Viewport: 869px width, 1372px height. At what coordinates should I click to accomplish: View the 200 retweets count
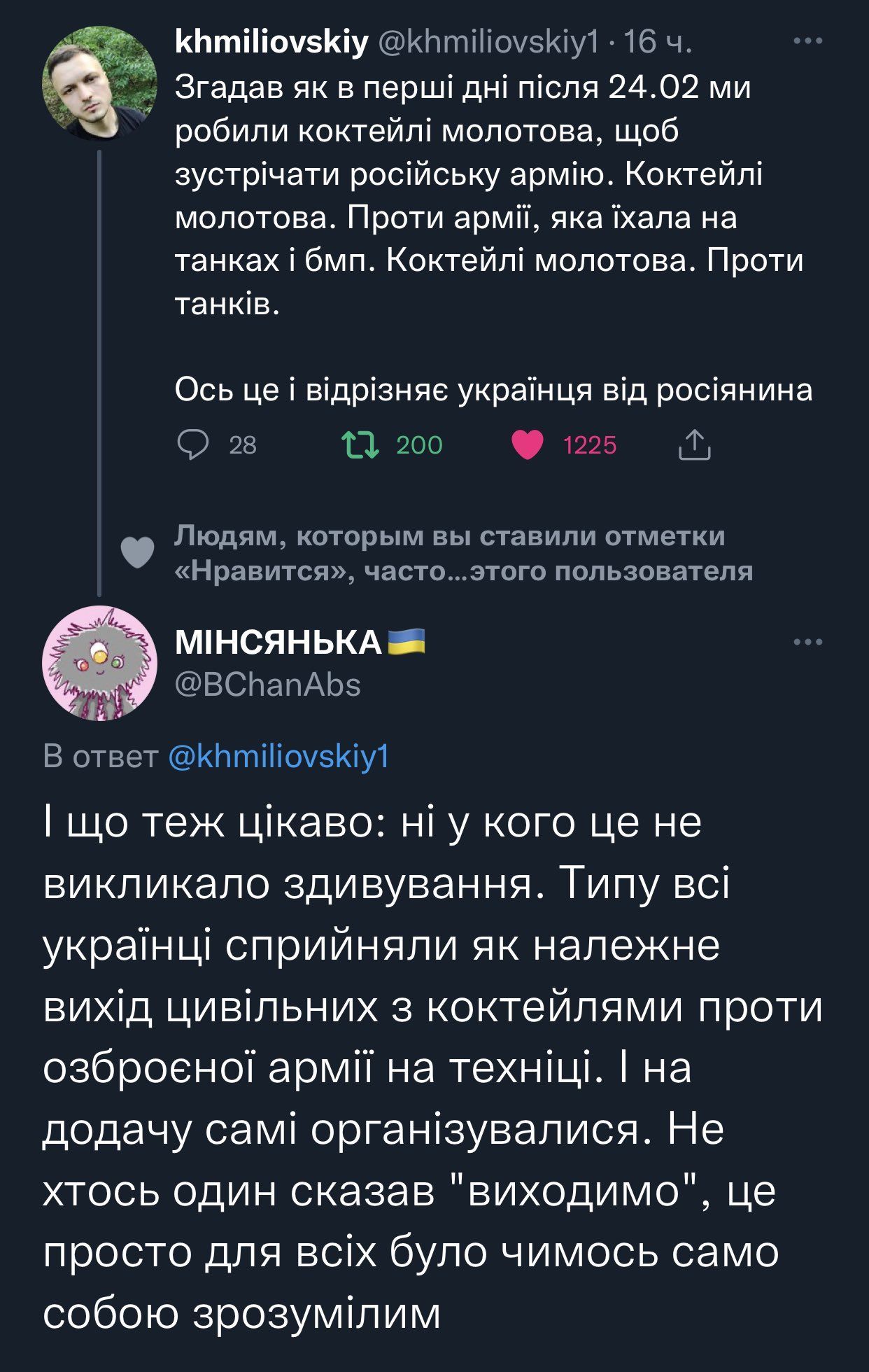[x=419, y=445]
